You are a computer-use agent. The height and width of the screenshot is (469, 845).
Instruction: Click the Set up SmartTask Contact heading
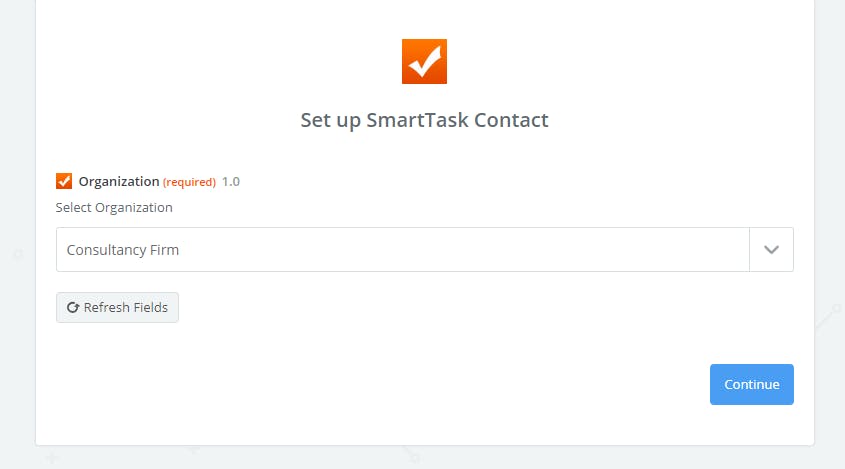(424, 120)
